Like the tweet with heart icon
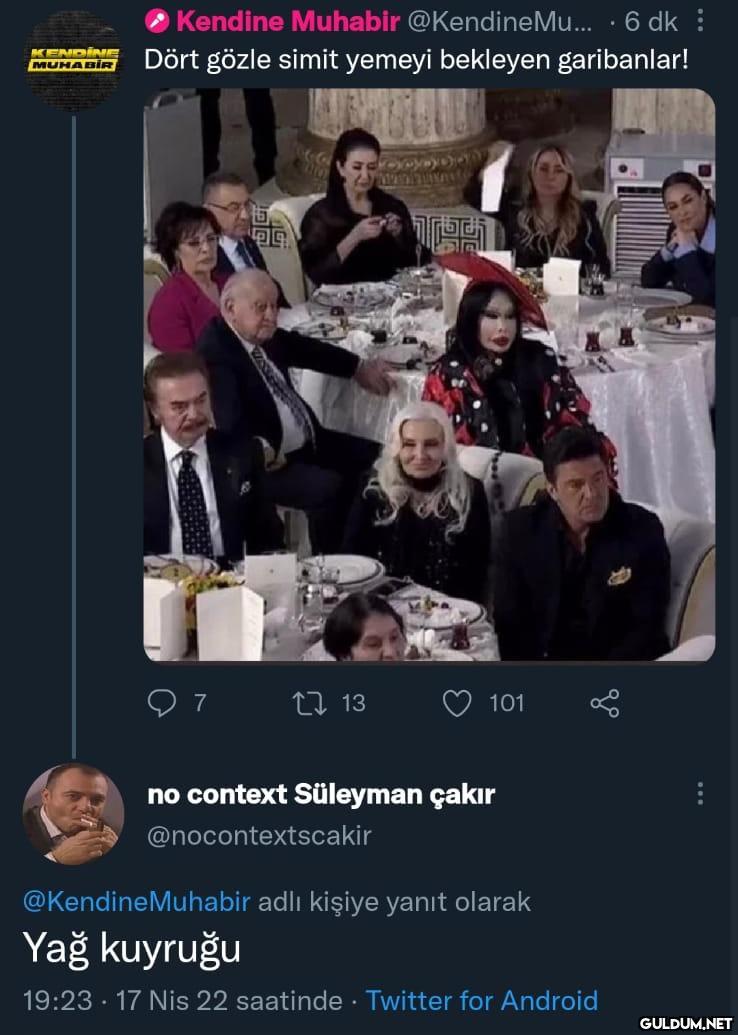This screenshot has height=1035, width=738. coord(457,703)
